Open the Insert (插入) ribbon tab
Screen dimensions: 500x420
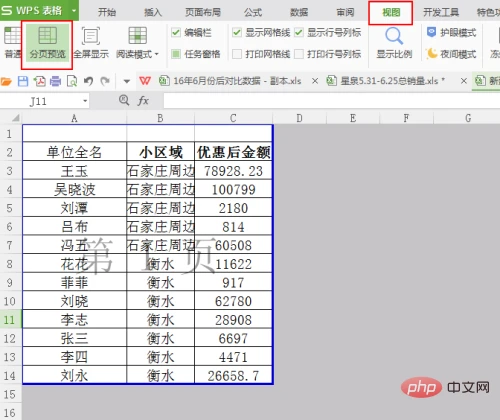coord(153,12)
